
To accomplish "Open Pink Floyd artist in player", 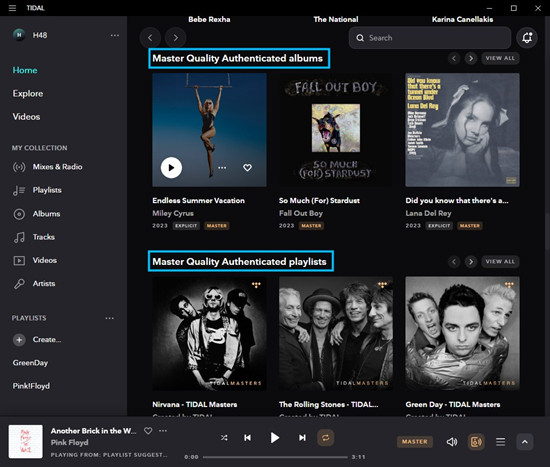I will click(x=69, y=442).
